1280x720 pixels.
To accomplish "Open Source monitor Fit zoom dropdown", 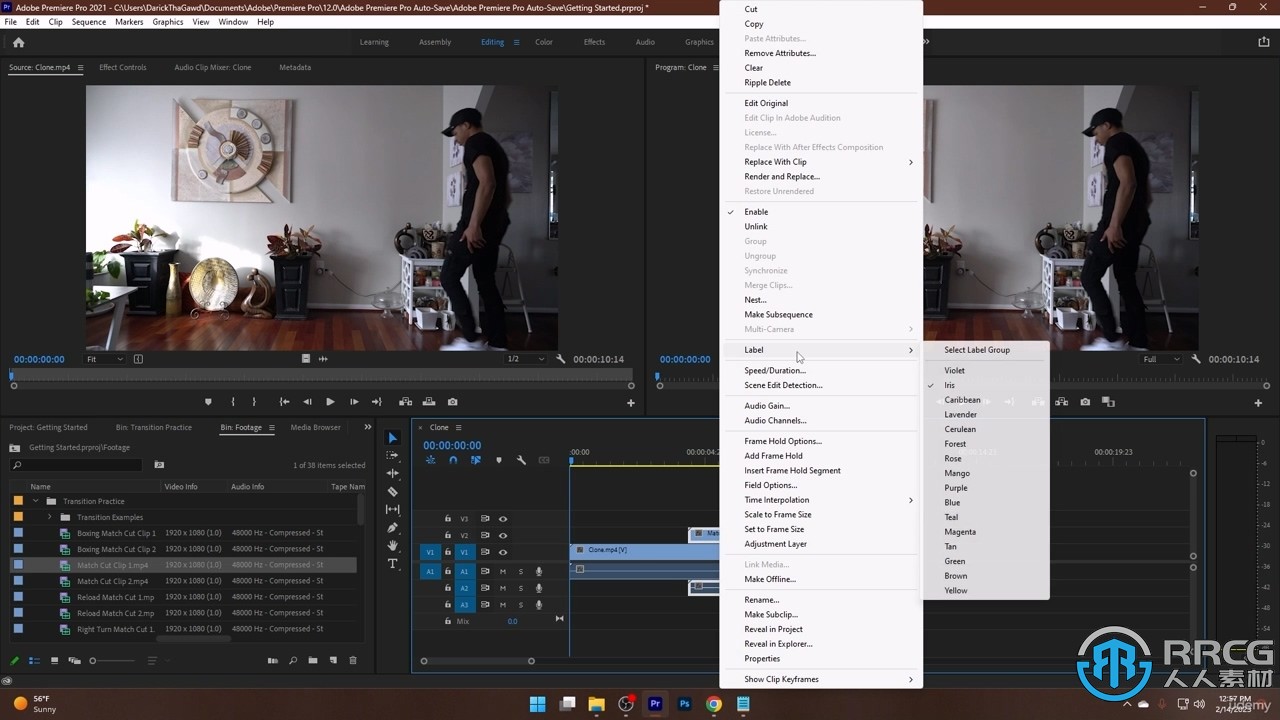I will (x=104, y=359).
